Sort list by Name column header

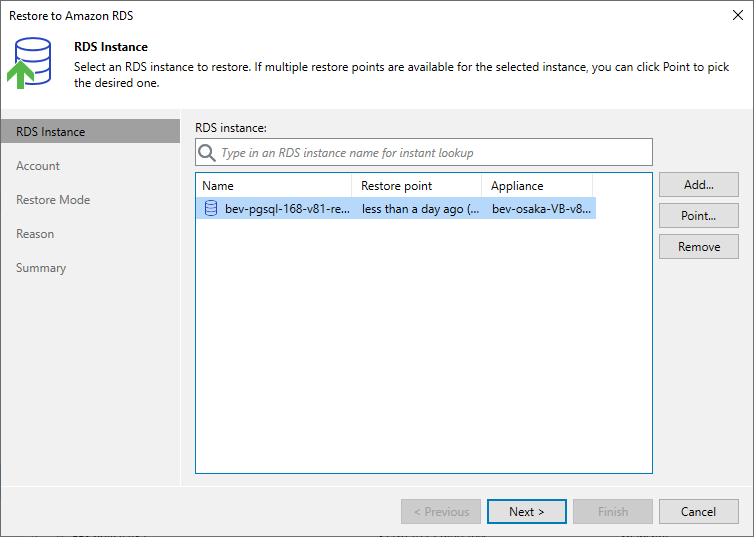[x=274, y=186]
